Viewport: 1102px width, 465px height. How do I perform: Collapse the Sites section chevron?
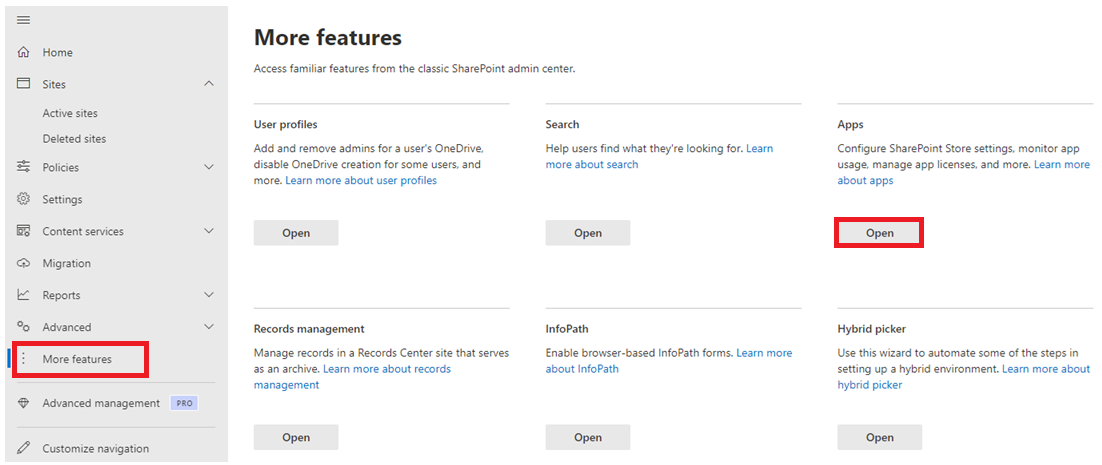pos(209,84)
